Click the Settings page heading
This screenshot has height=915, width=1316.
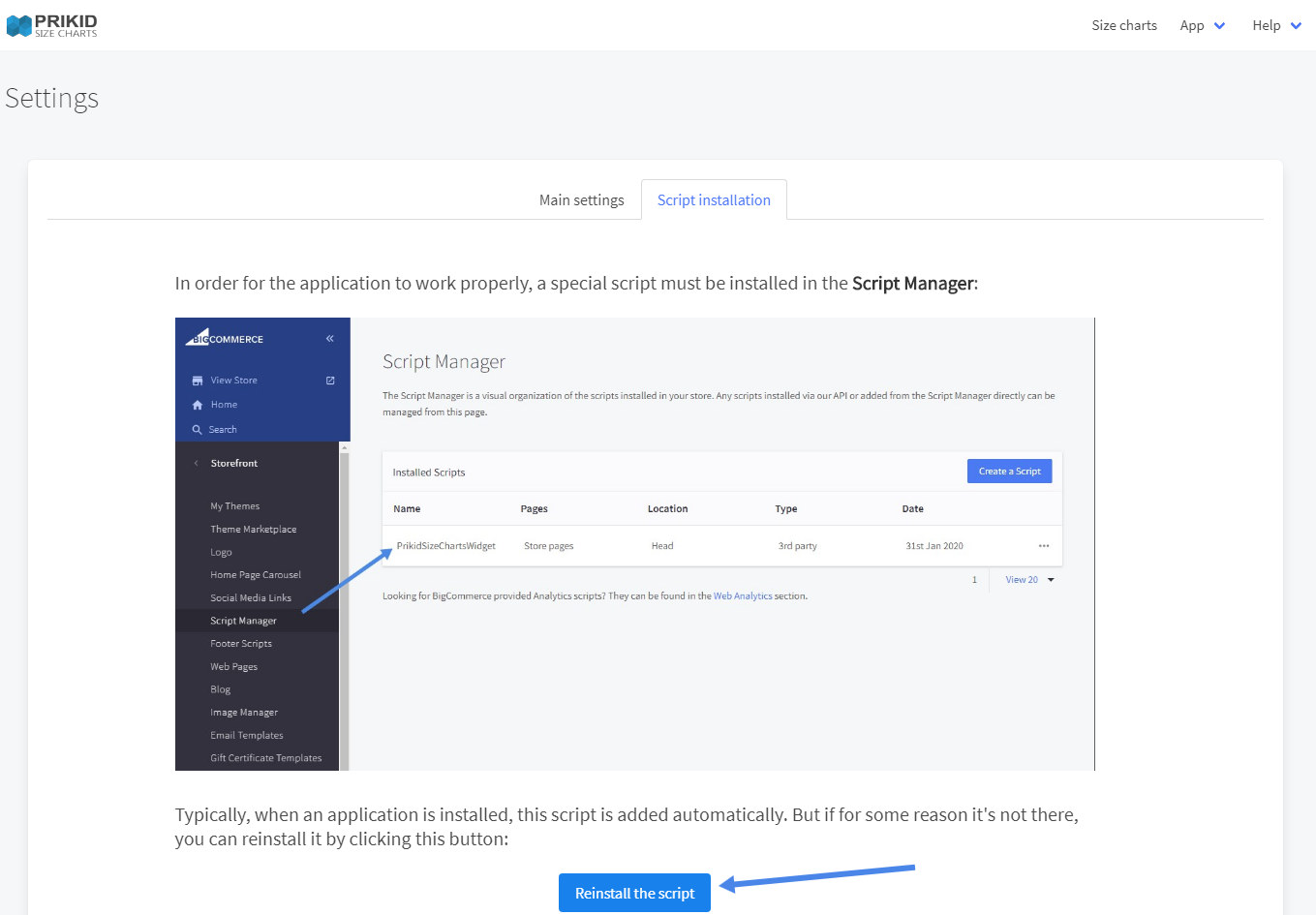[52, 99]
